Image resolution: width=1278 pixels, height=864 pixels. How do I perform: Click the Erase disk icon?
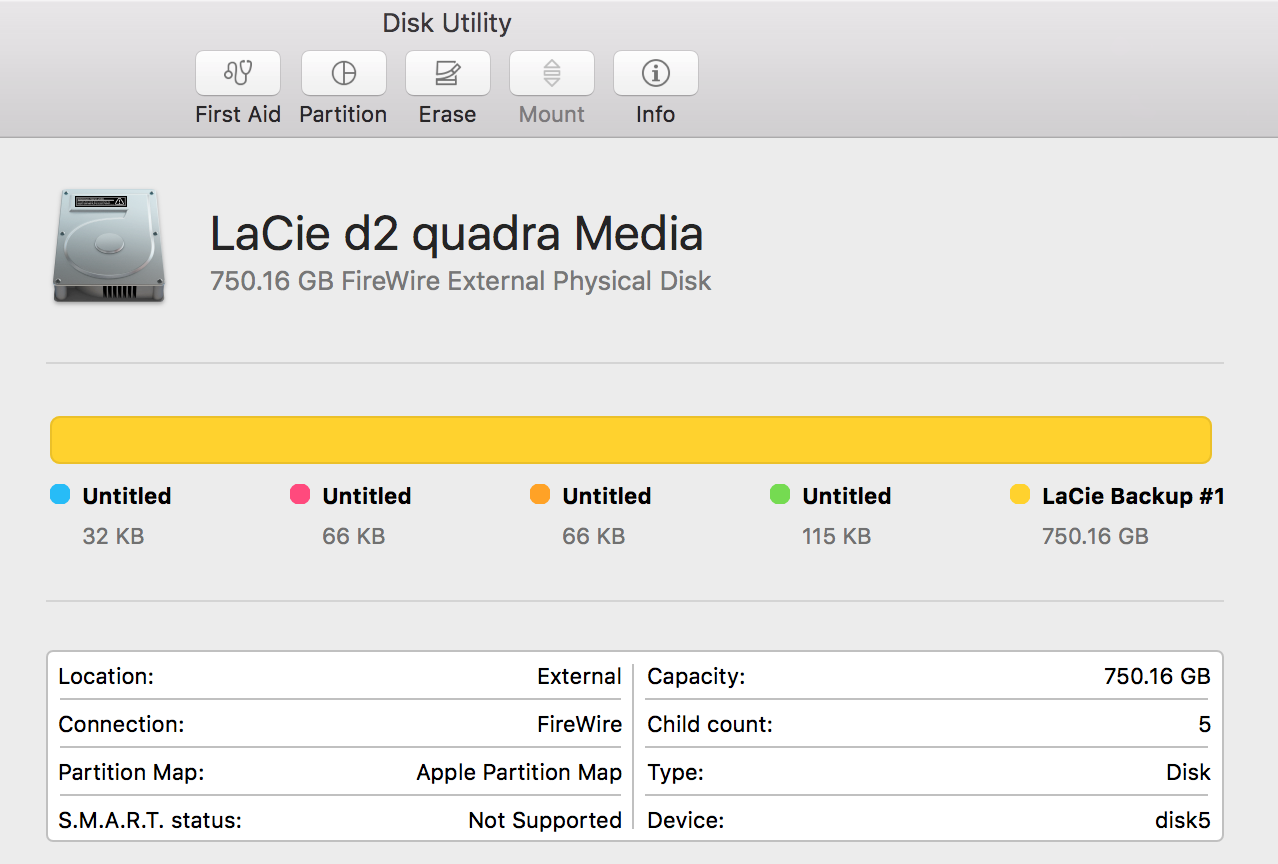coord(447,73)
